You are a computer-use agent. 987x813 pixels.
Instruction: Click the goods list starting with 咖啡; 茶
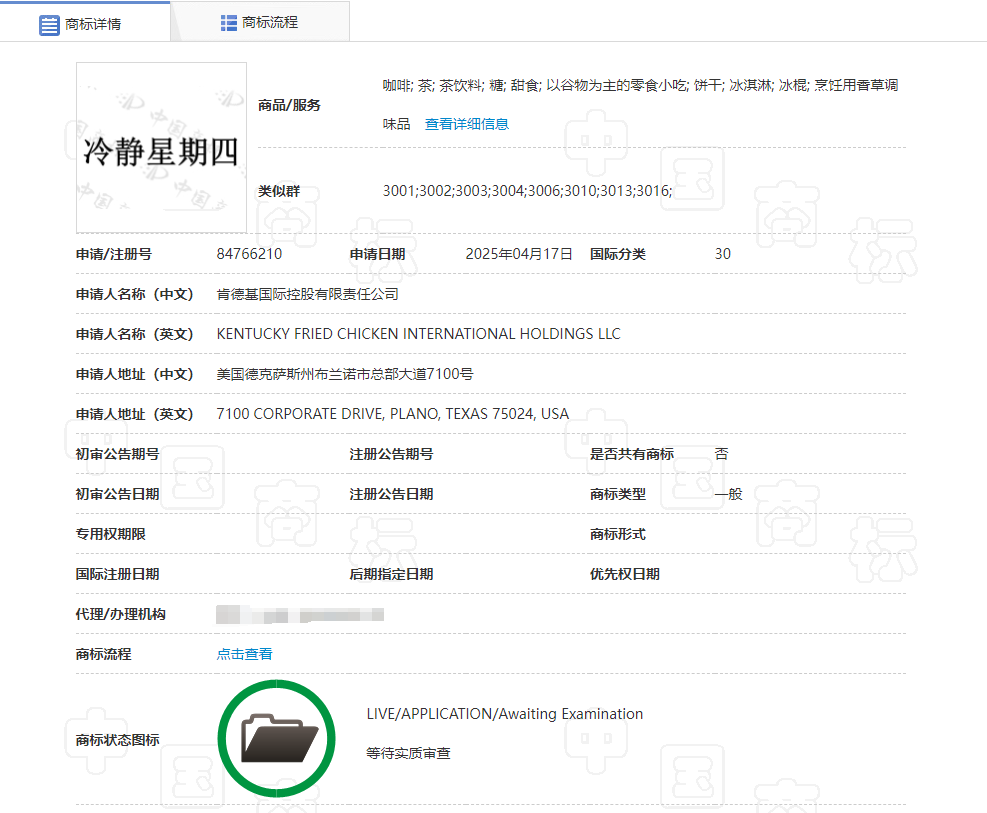(x=640, y=104)
